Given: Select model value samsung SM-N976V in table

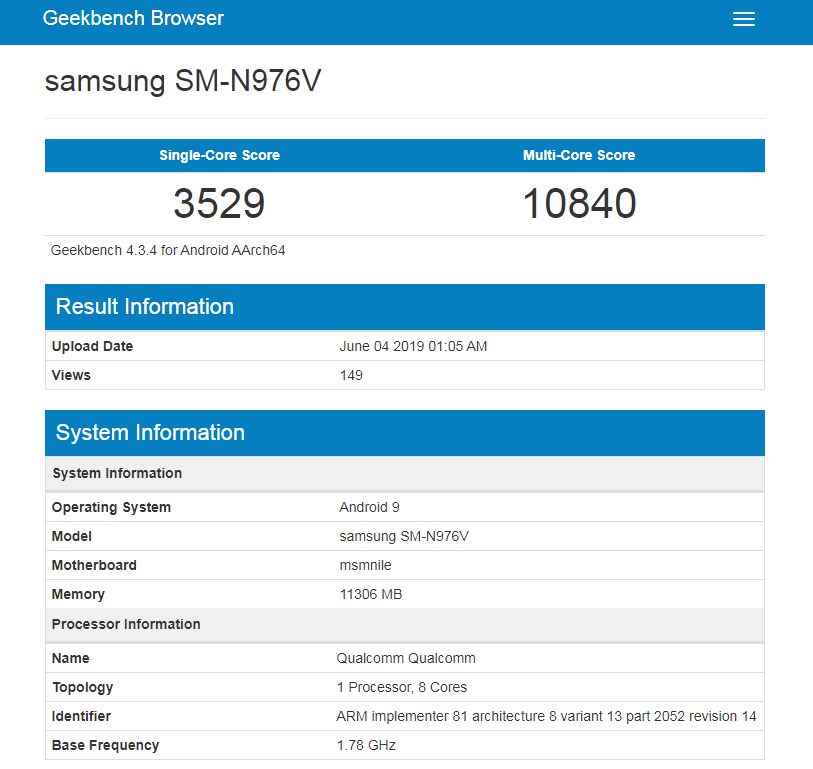Looking at the screenshot, I should click(x=404, y=536).
